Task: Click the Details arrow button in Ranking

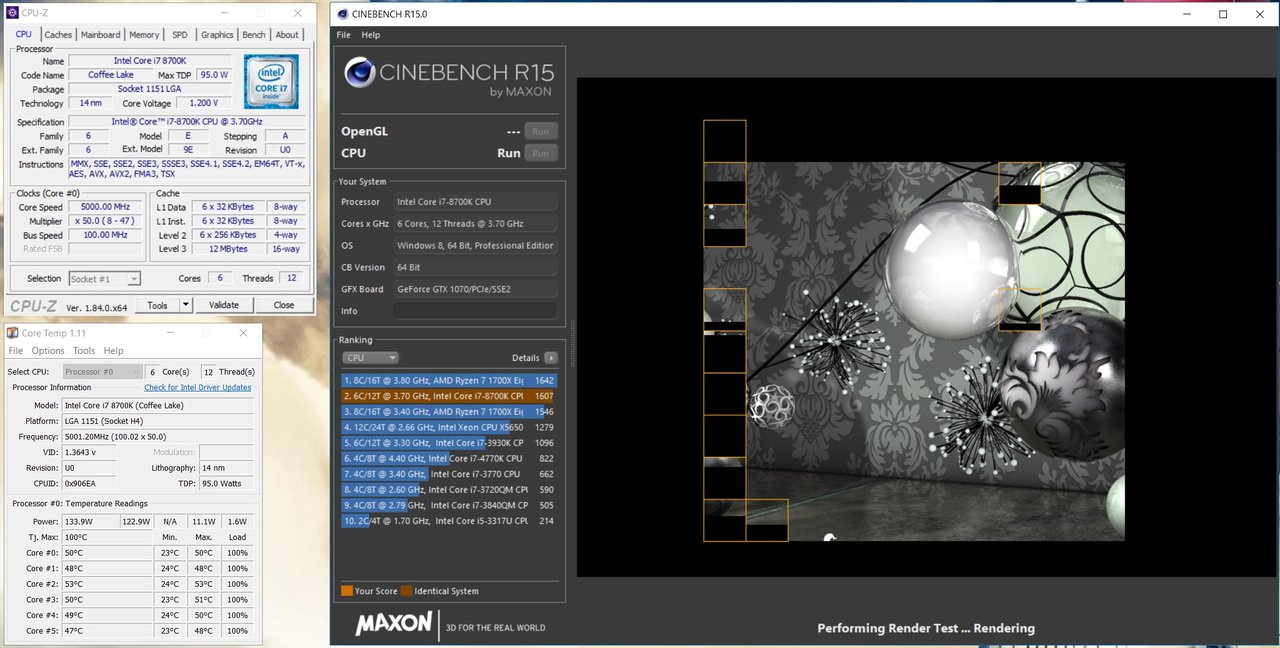Action: 551,358
